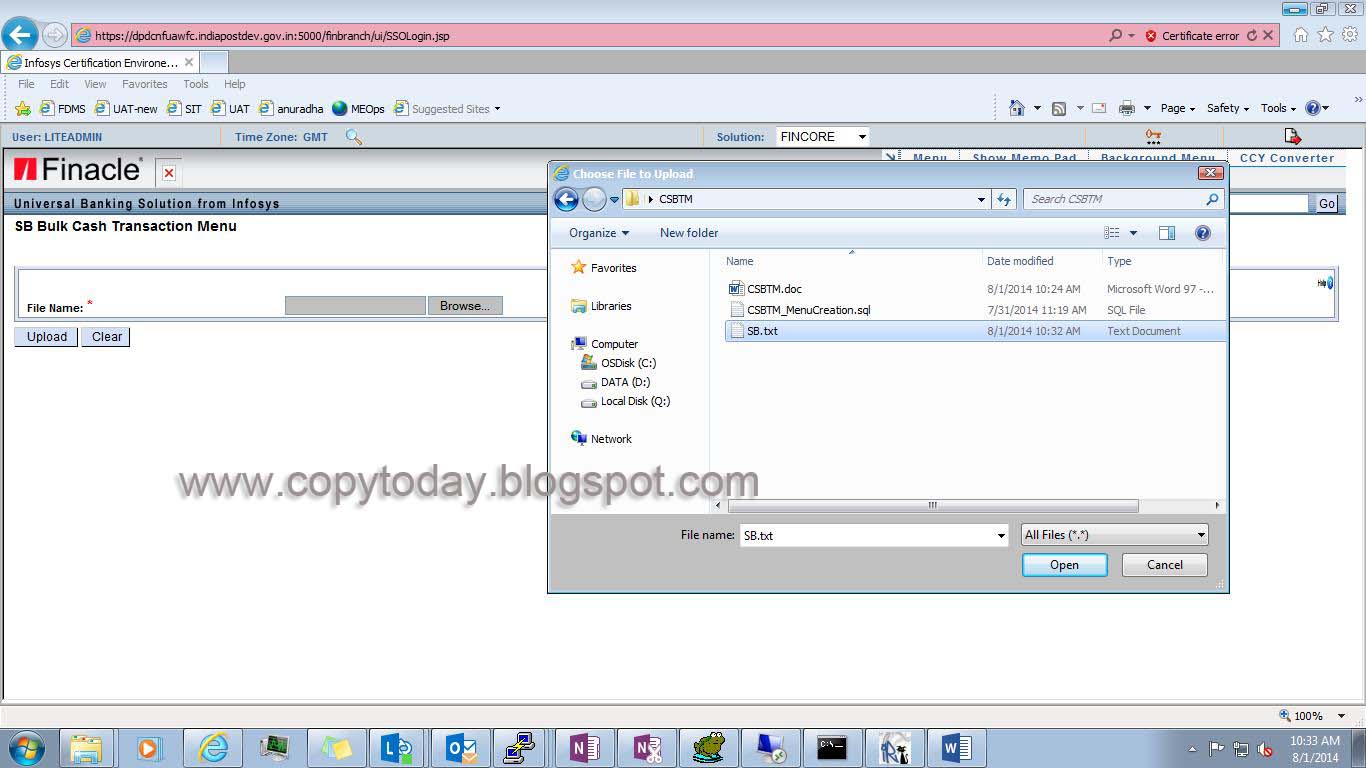Click Network in navigation pane
1366x768 pixels.
coord(611,439)
